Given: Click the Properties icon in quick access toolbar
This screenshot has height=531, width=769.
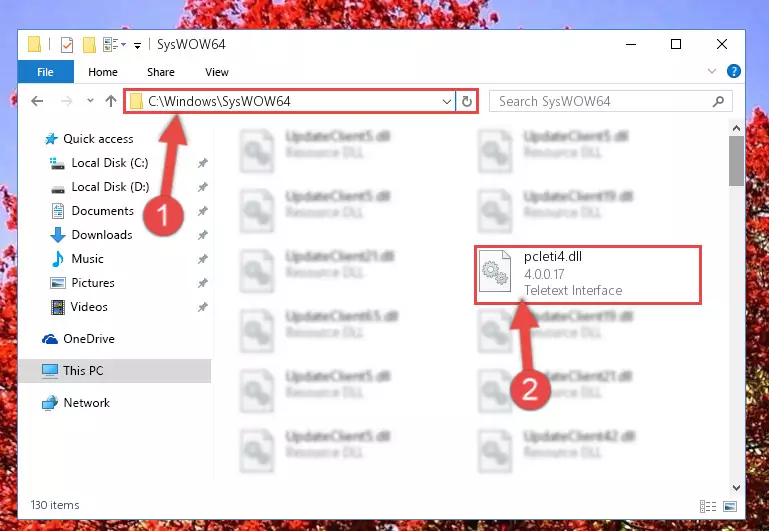Looking at the screenshot, I should (66, 45).
